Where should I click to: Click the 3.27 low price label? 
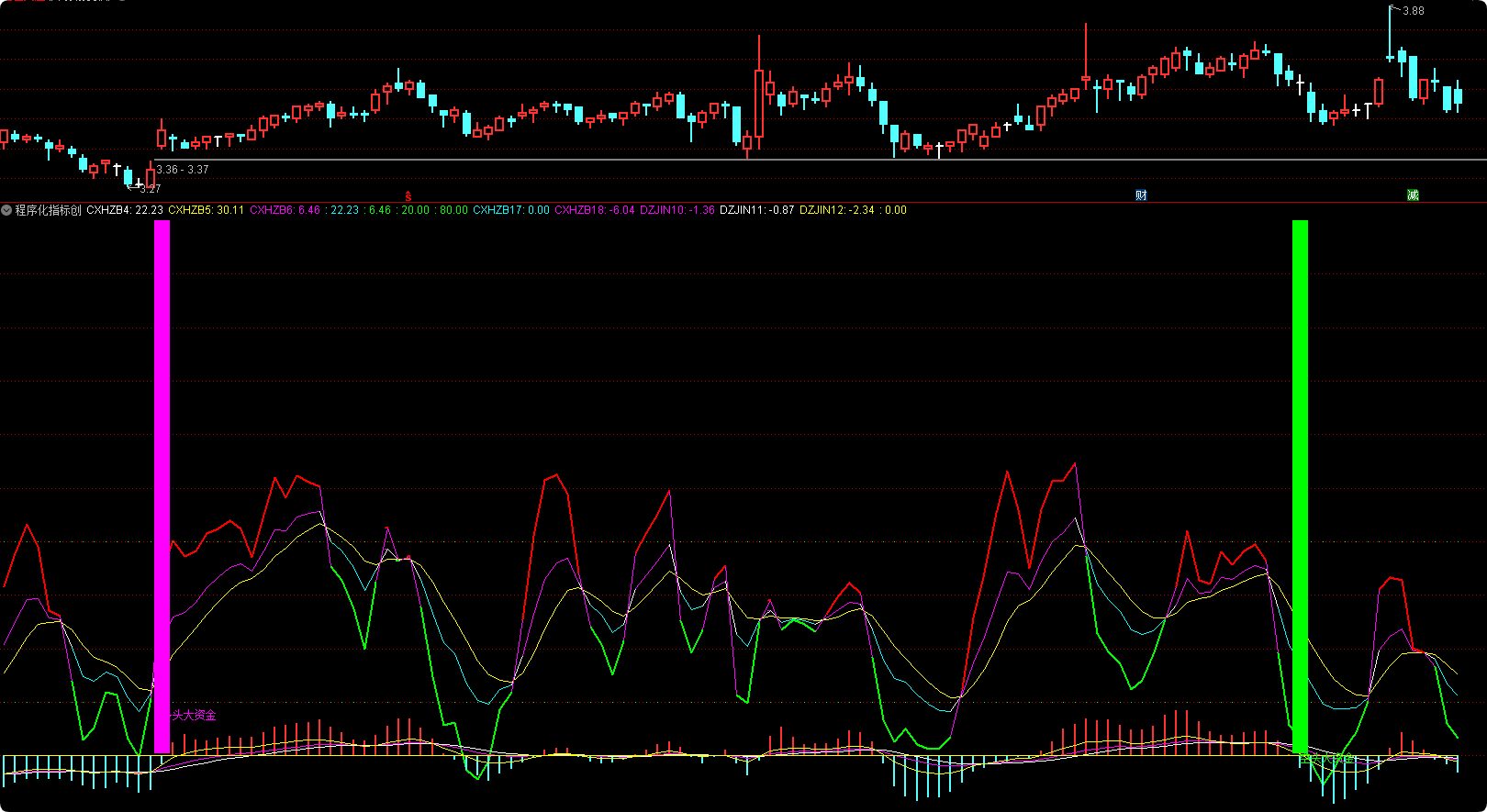[150, 188]
